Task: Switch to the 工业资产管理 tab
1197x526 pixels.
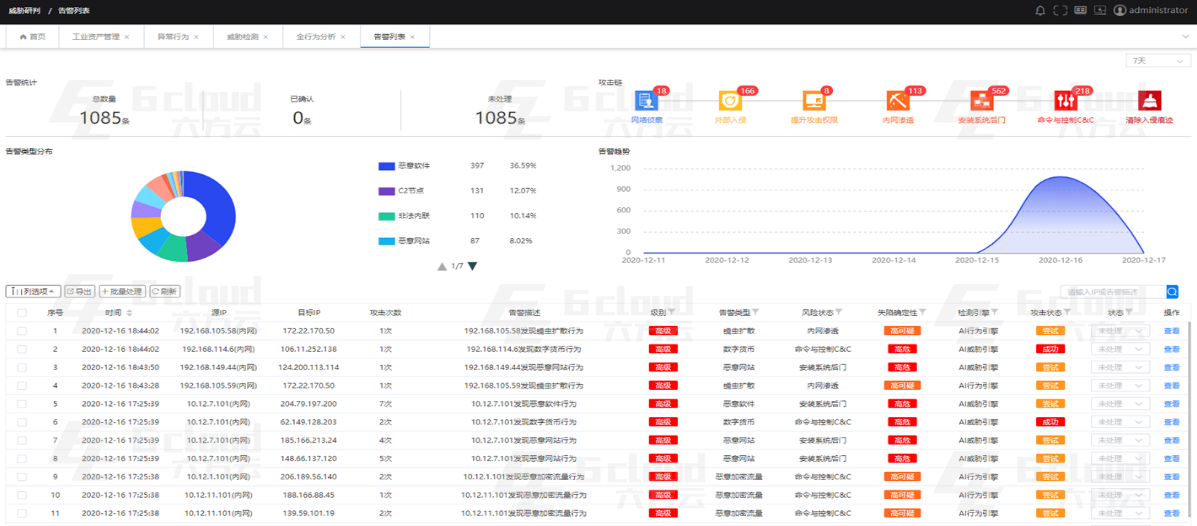Action: click(101, 37)
